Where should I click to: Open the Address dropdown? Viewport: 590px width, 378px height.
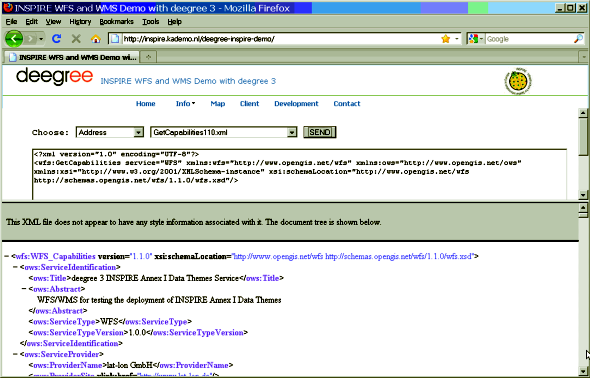pos(109,132)
